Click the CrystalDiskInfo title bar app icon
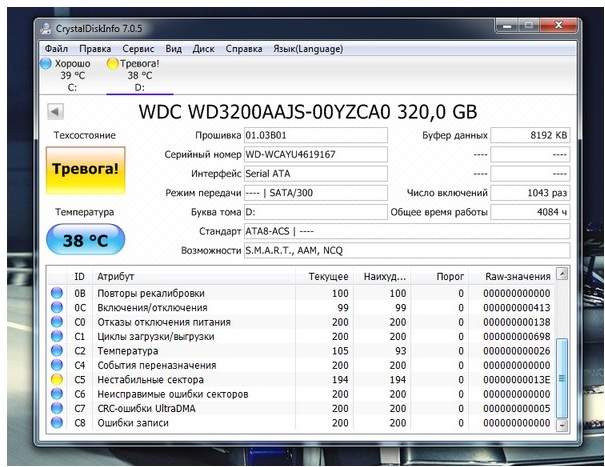The height and width of the screenshot is (467, 605). (x=46, y=29)
